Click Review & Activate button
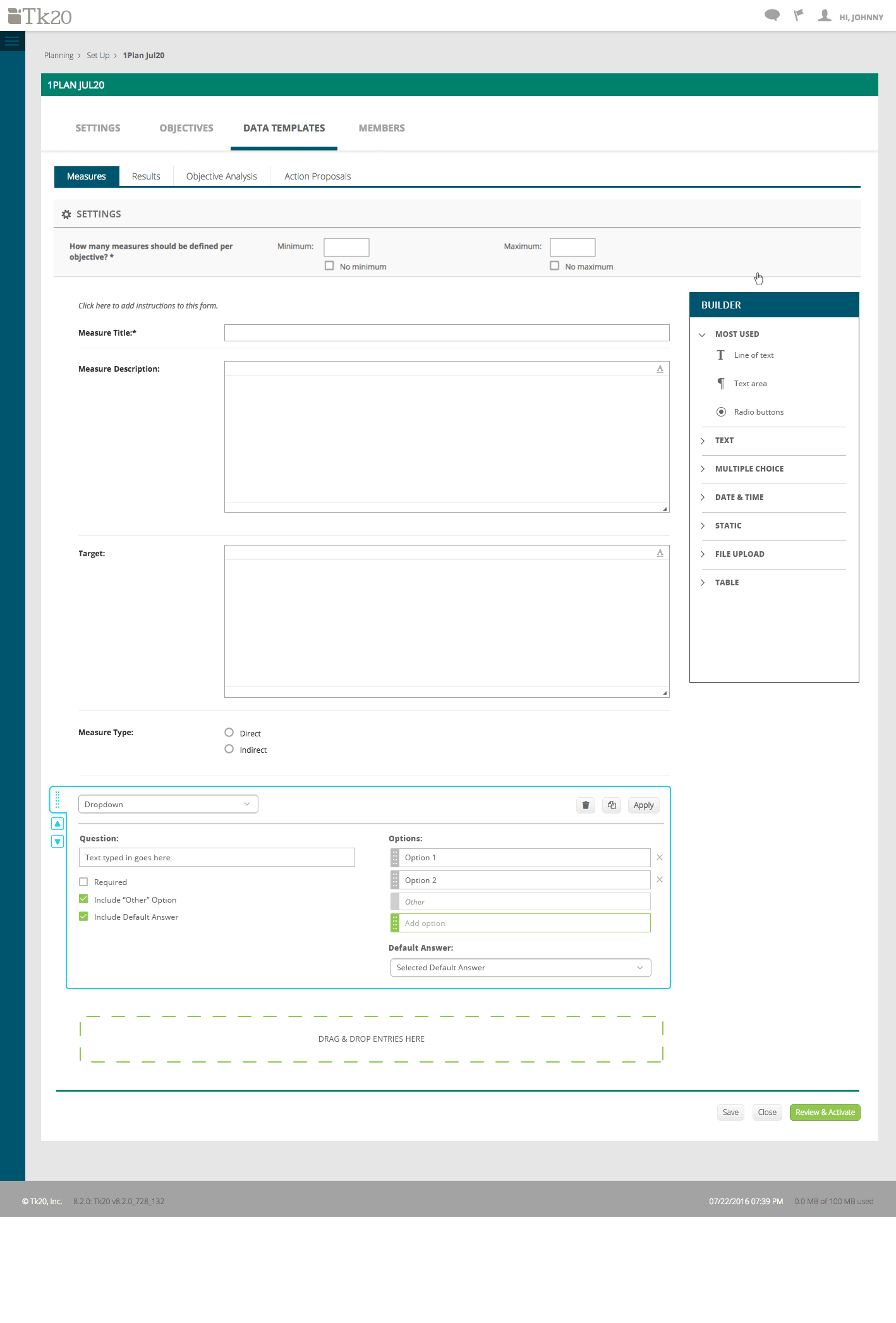896x1323 pixels. pyautogui.click(x=825, y=1113)
